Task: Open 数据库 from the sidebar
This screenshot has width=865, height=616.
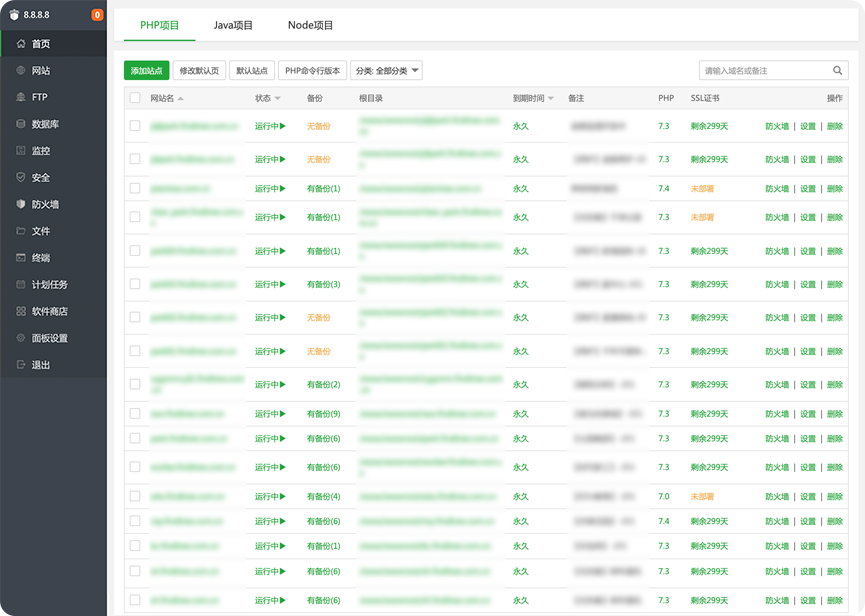Action: click(44, 124)
